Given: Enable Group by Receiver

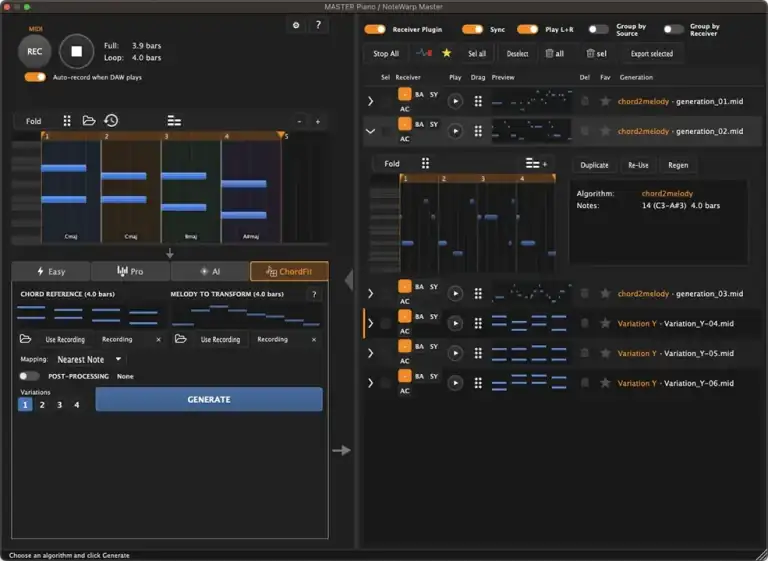Looking at the screenshot, I should (673, 29).
